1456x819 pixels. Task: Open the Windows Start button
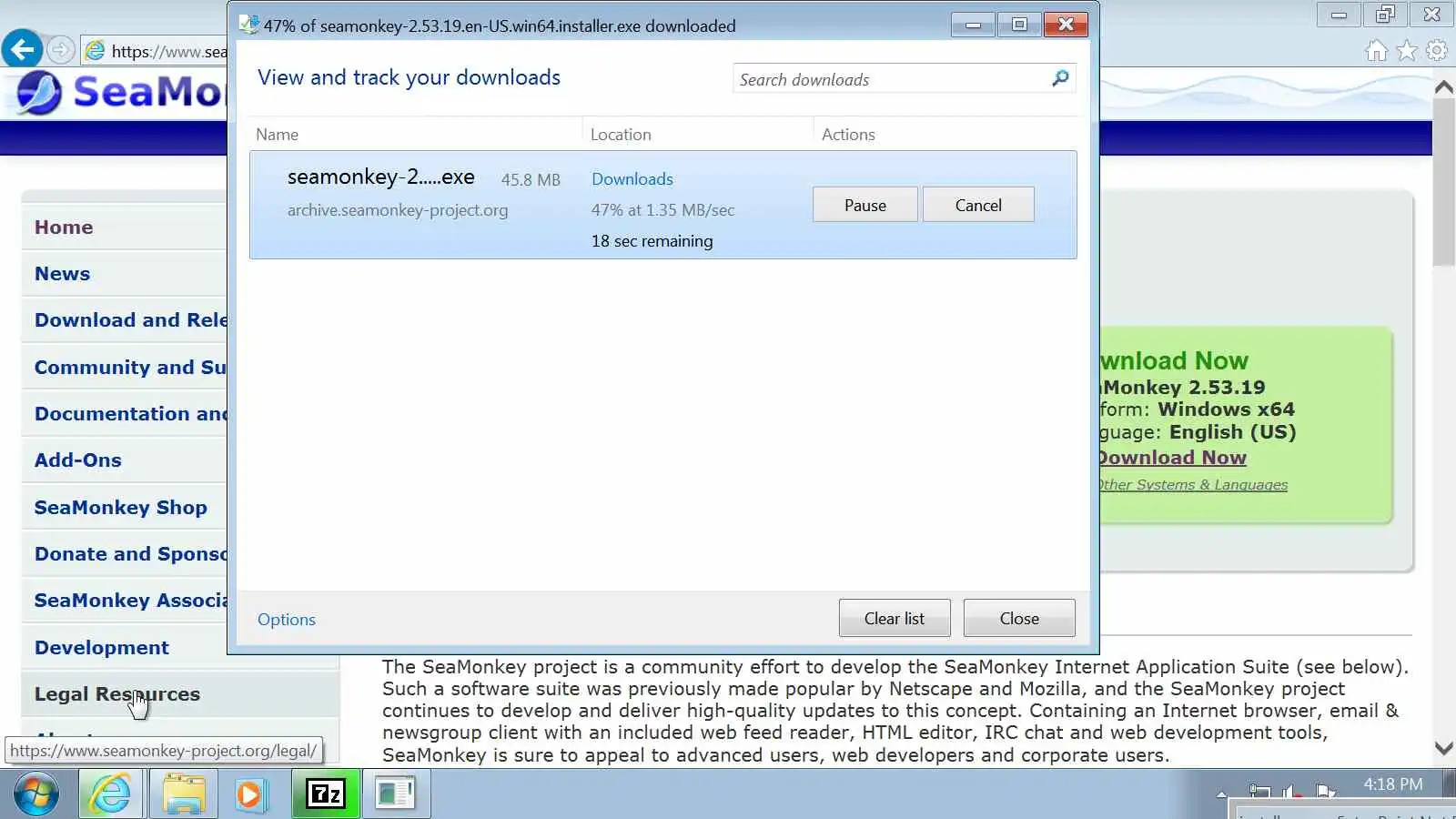click(x=36, y=794)
